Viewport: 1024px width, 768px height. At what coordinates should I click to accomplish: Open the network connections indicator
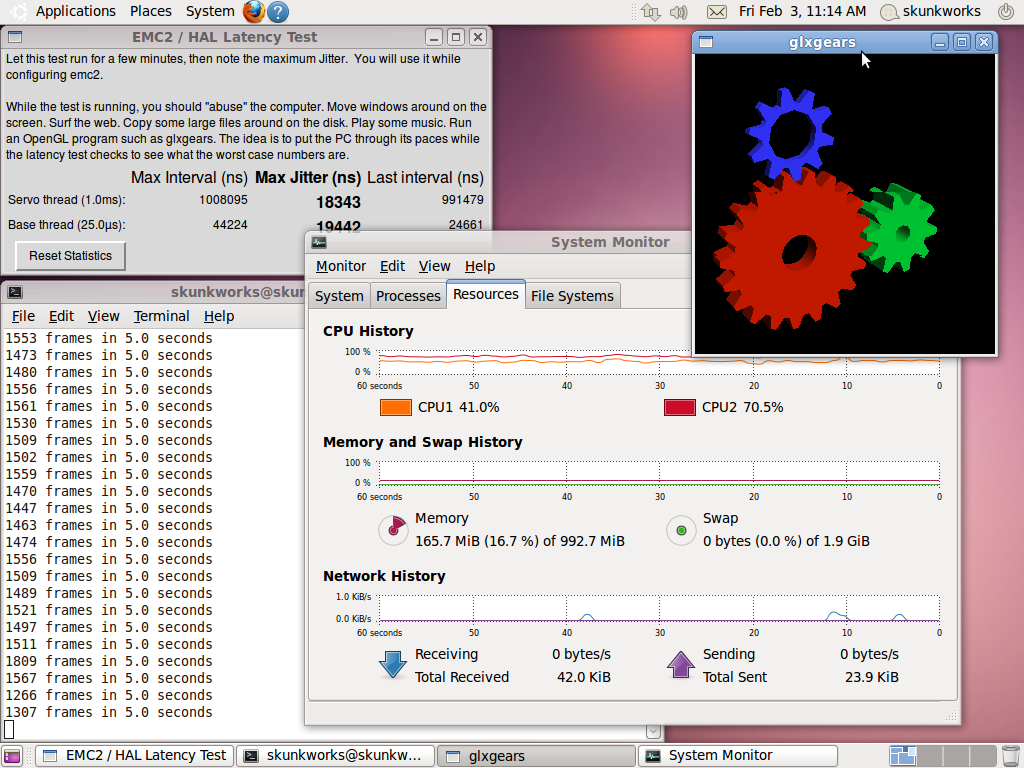click(650, 12)
